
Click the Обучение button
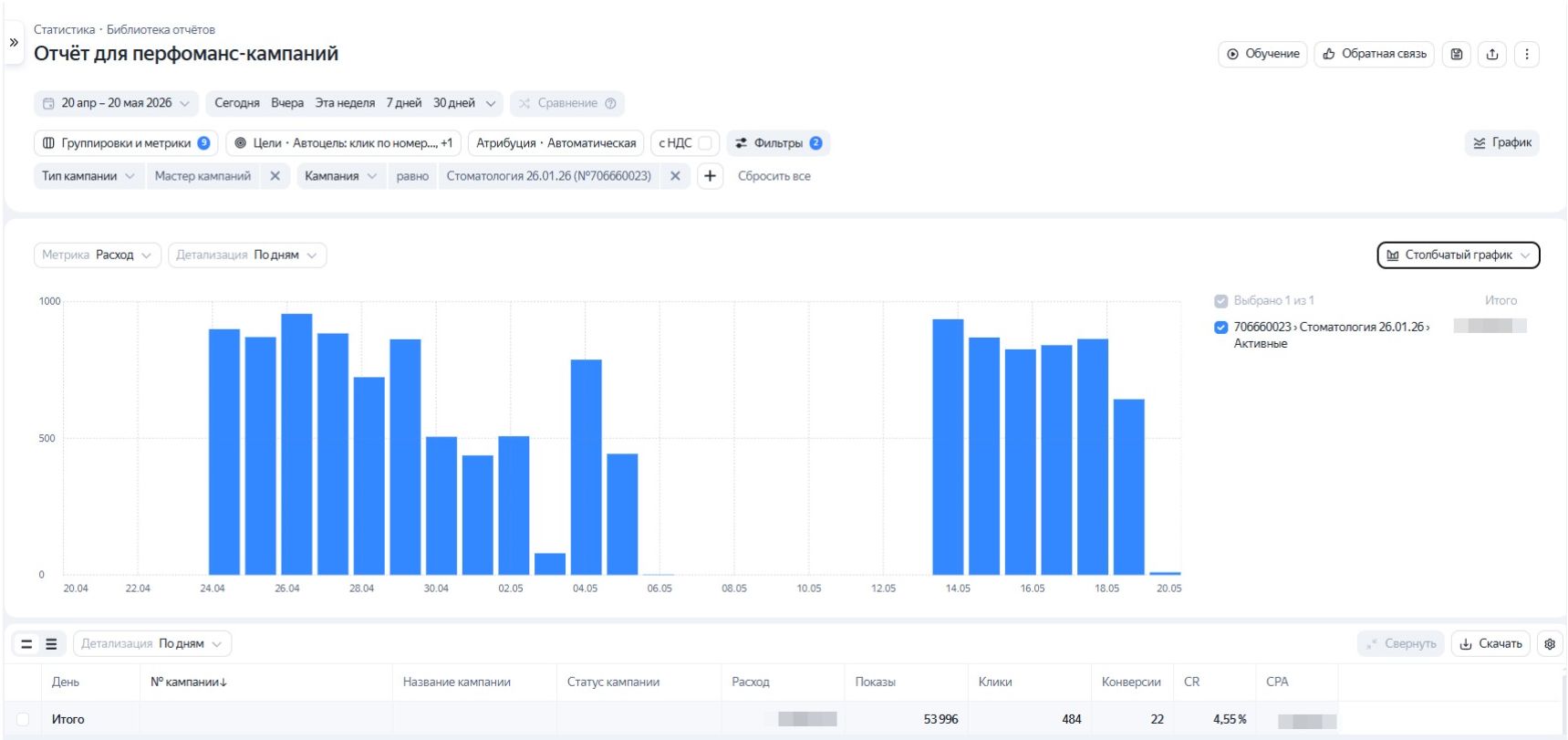click(x=1262, y=54)
